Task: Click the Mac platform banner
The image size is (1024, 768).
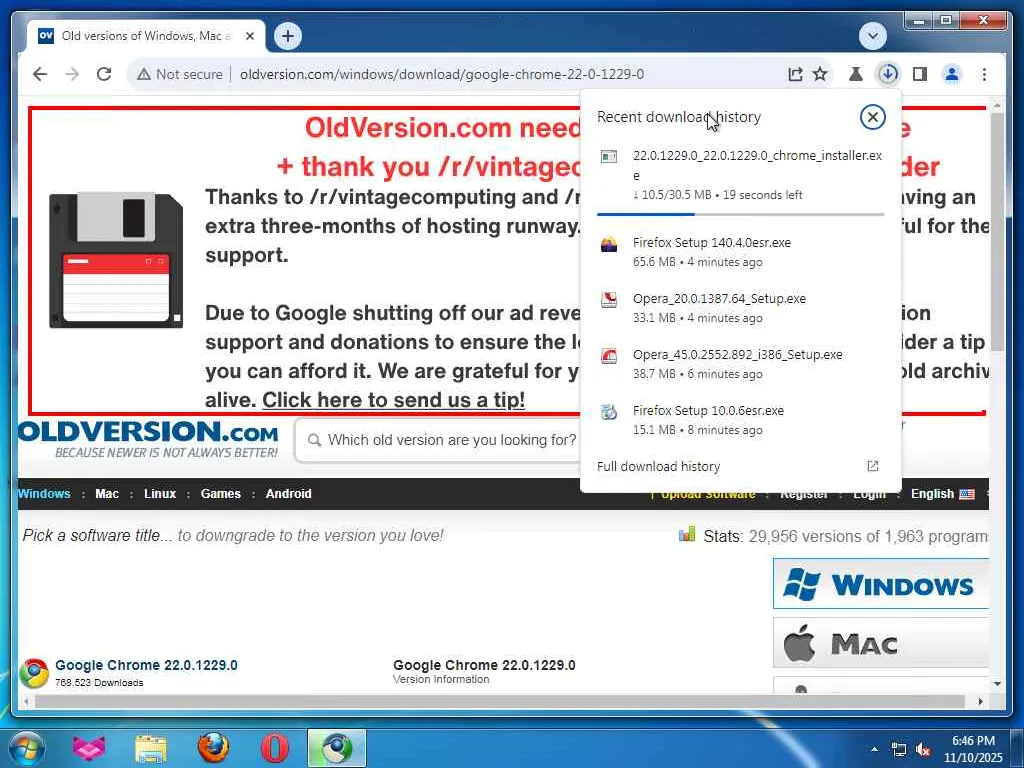Action: point(880,643)
